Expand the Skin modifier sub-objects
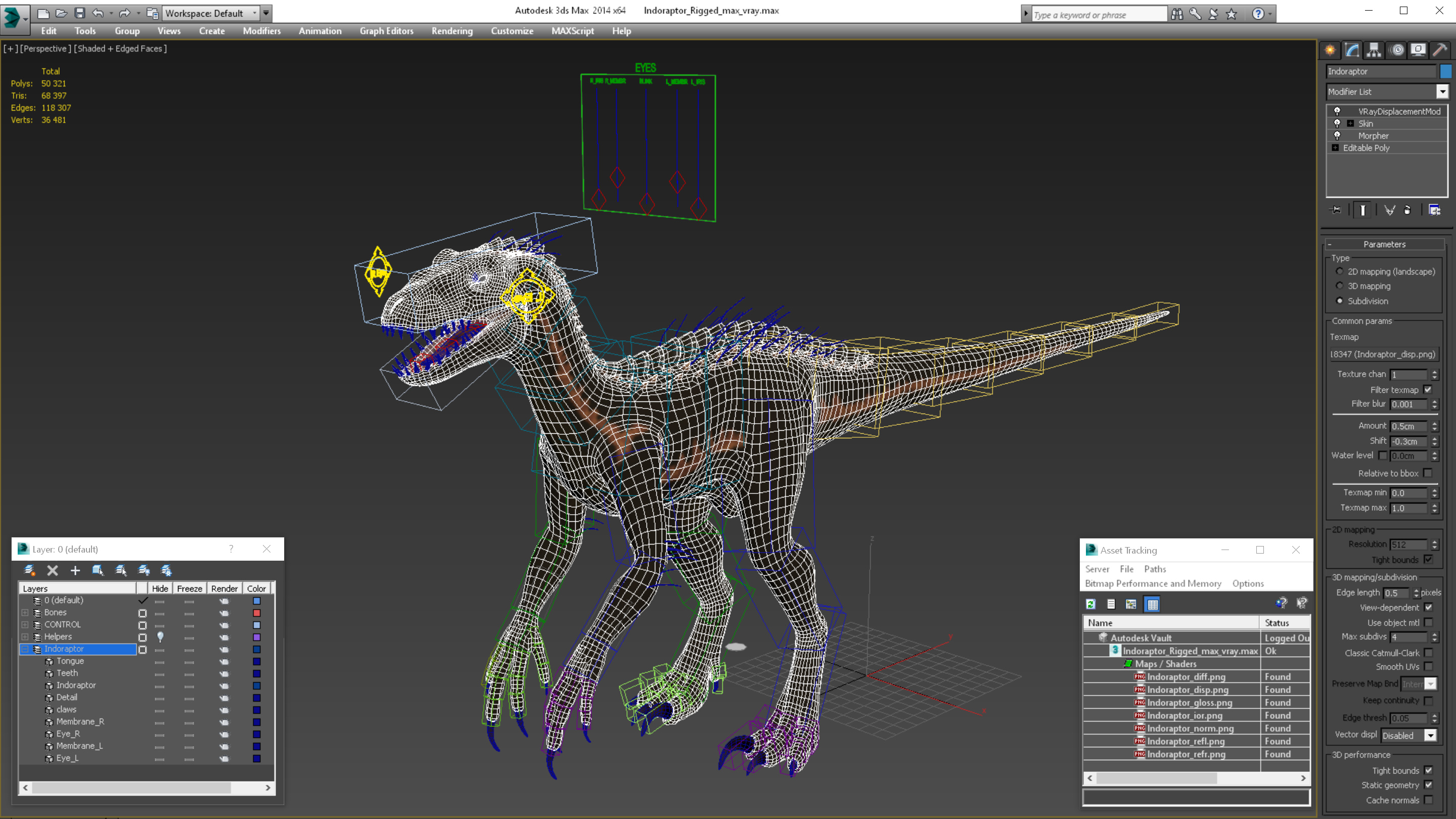Screen dimensions: 1456x819 (x=1350, y=124)
